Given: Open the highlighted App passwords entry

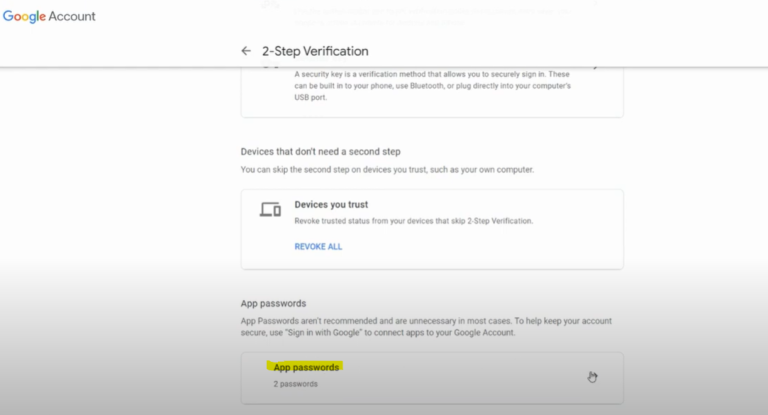Looking at the screenshot, I should click(x=306, y=367).
